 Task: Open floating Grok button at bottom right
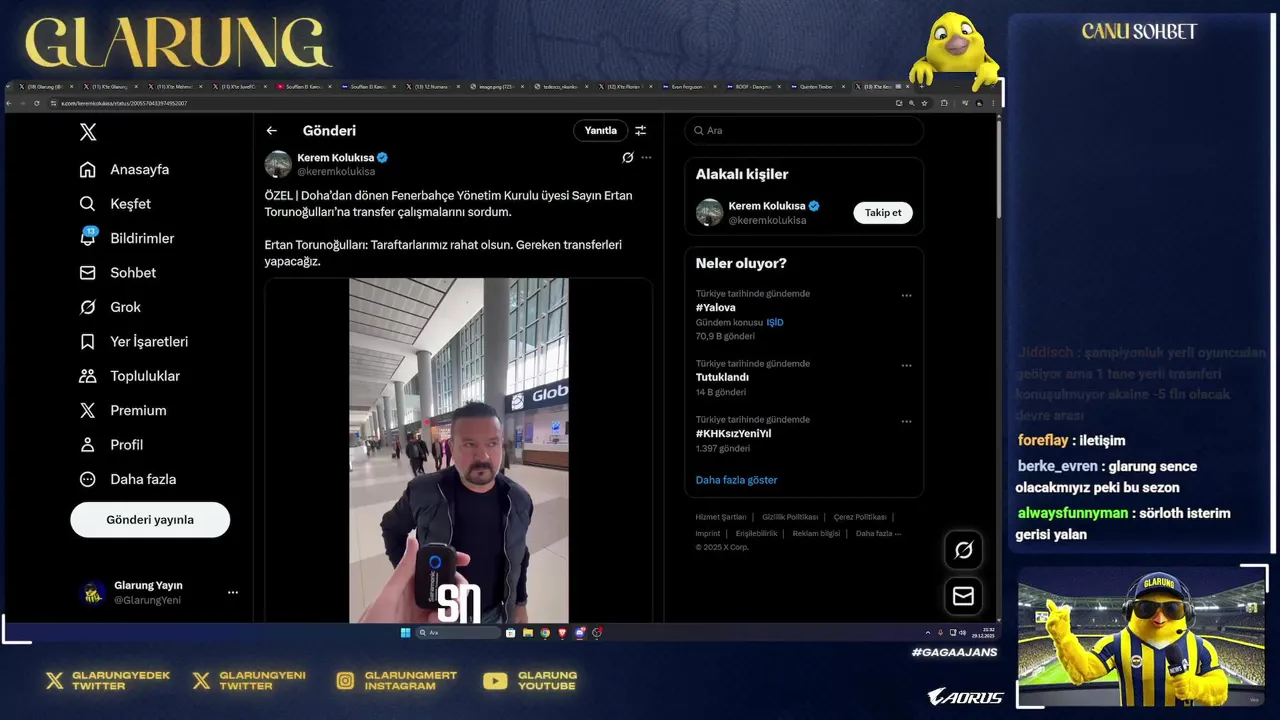pyautogui.click(x=964, y=550)
